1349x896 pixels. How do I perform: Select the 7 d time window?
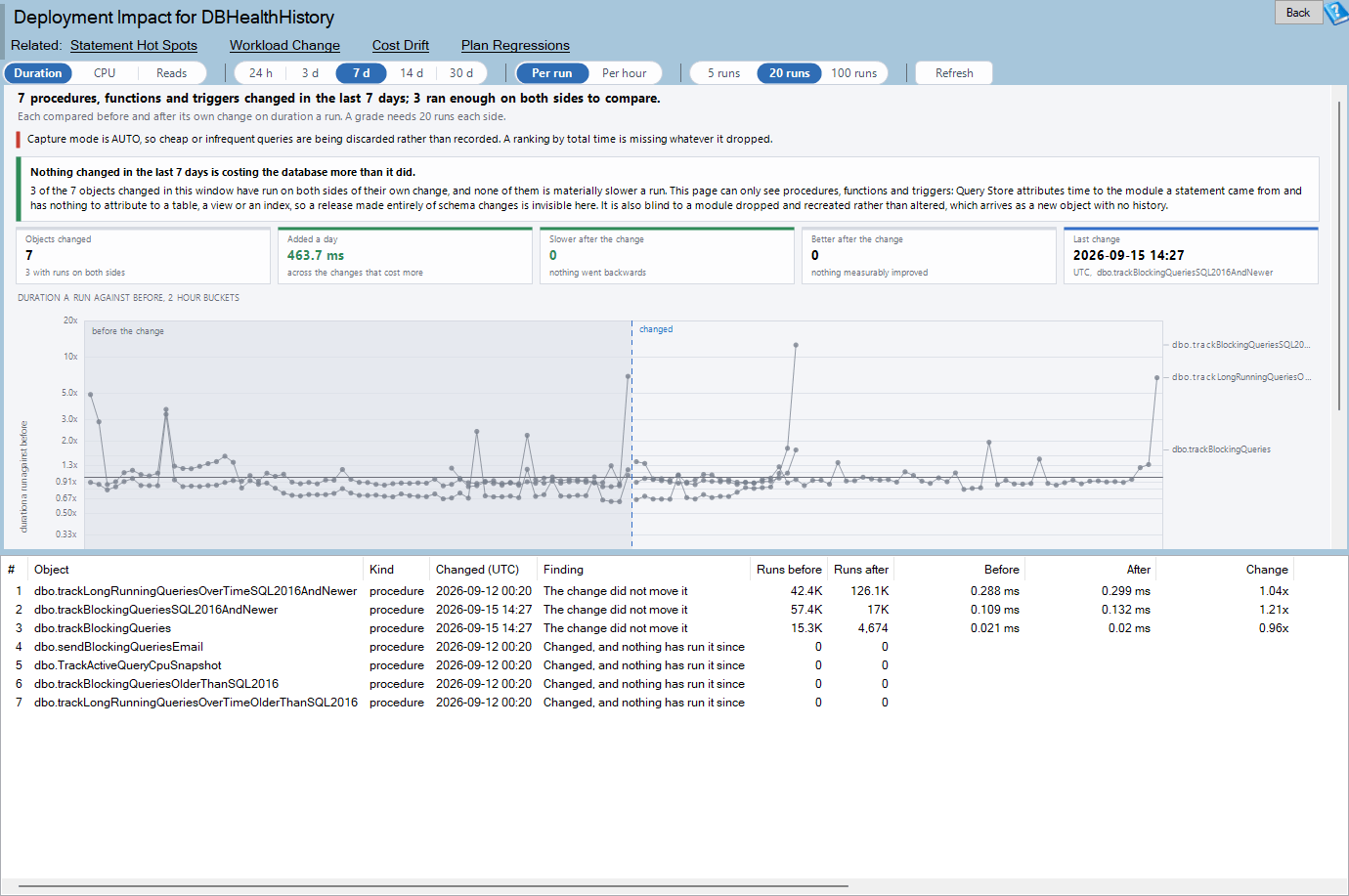pyautogui.click(x=361, y=73)
